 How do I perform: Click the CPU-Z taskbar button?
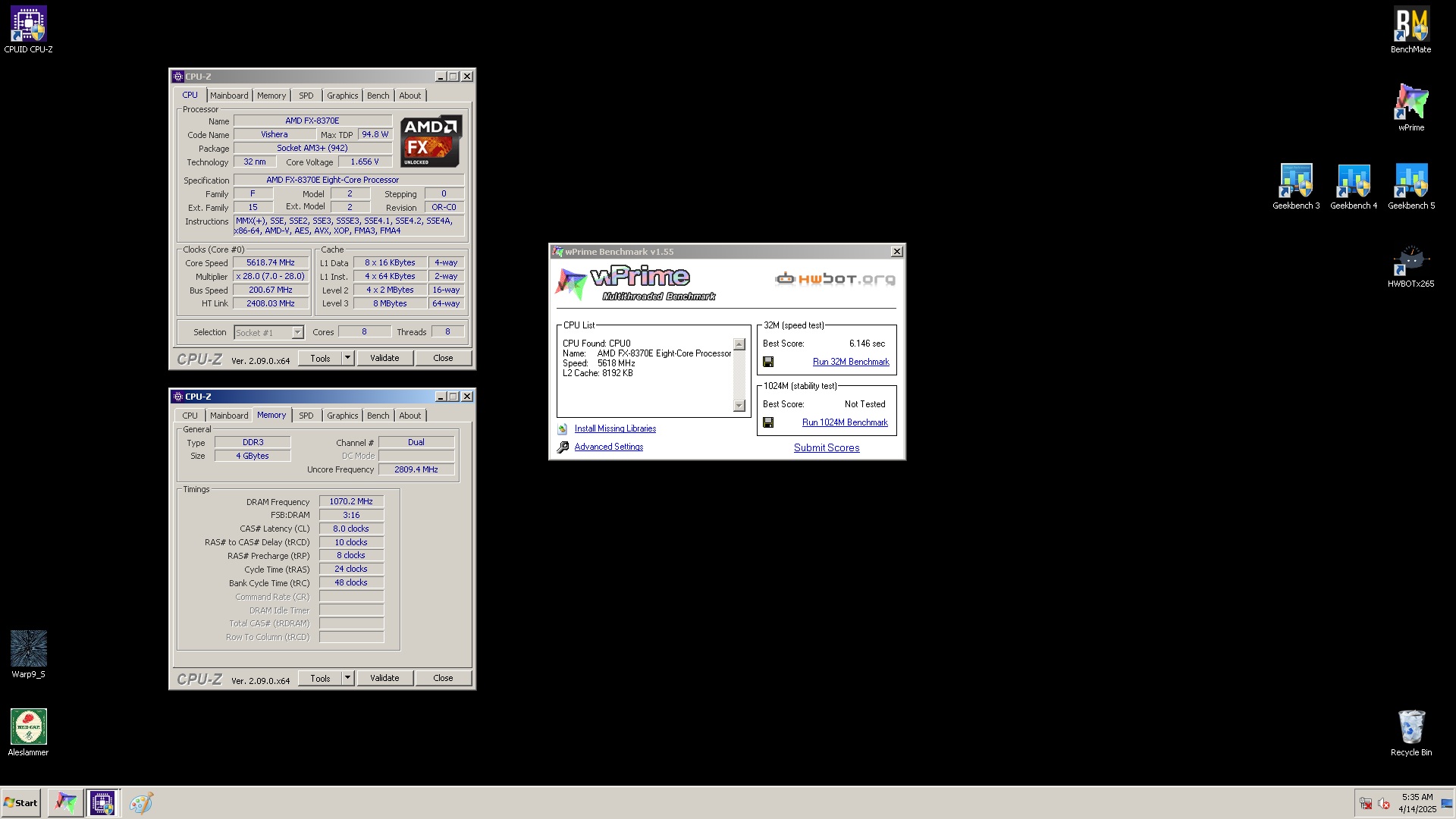coord(102,803)
